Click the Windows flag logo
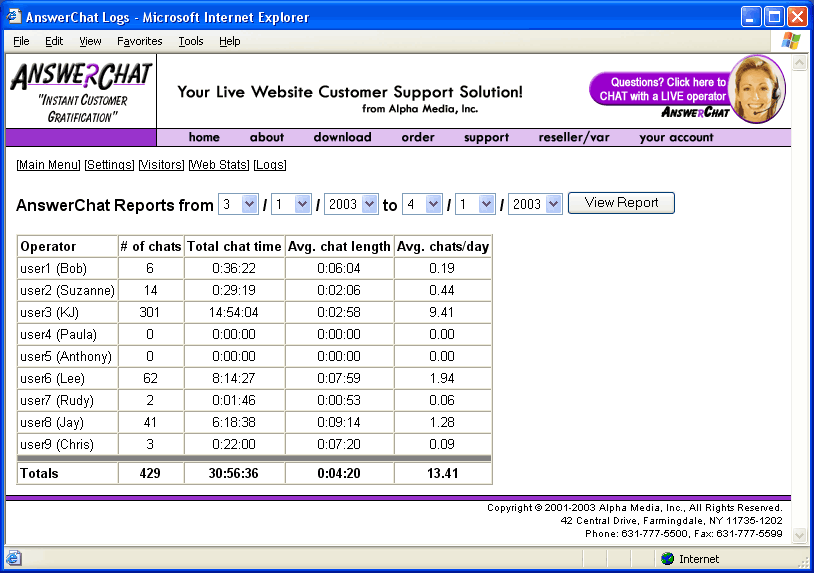This screenshot has width=814, height=573. pos(791,40)
